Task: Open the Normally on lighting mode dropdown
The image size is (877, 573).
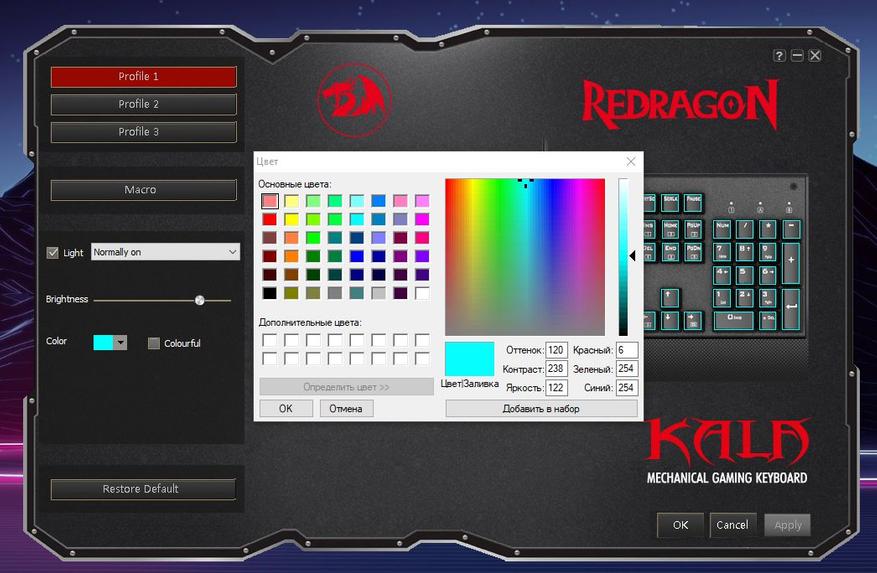Action: pos(166,252)
